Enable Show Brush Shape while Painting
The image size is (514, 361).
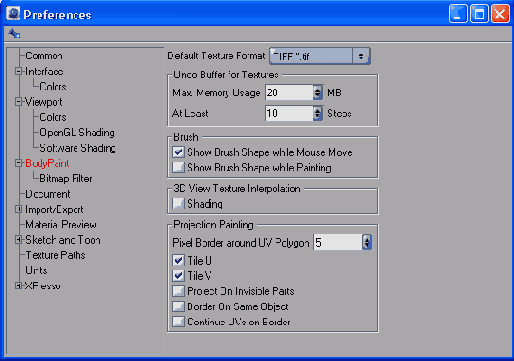click(178, 167)
